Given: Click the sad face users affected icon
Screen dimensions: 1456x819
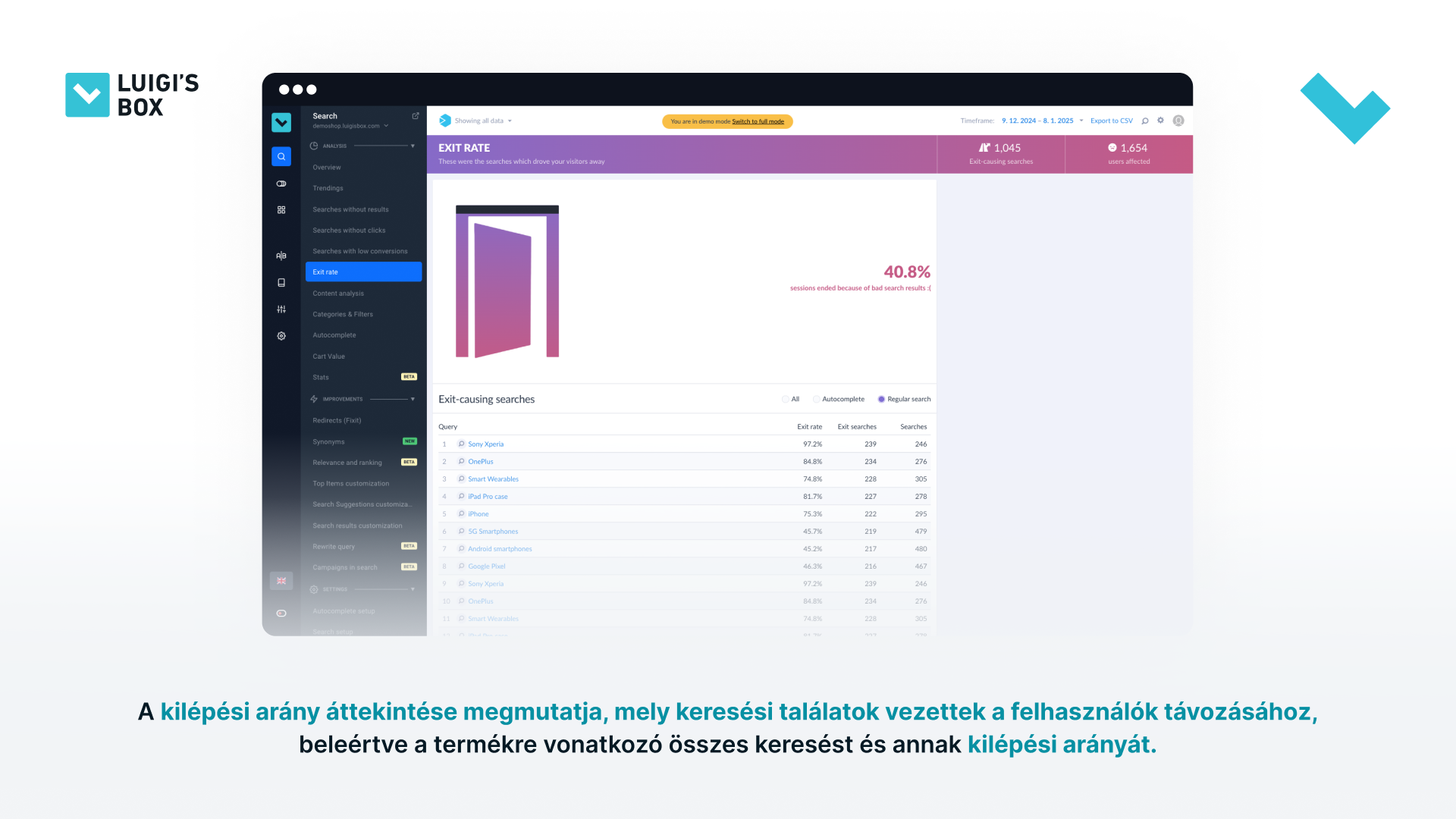Looking at the screenshot, I should pos(1112,148).
